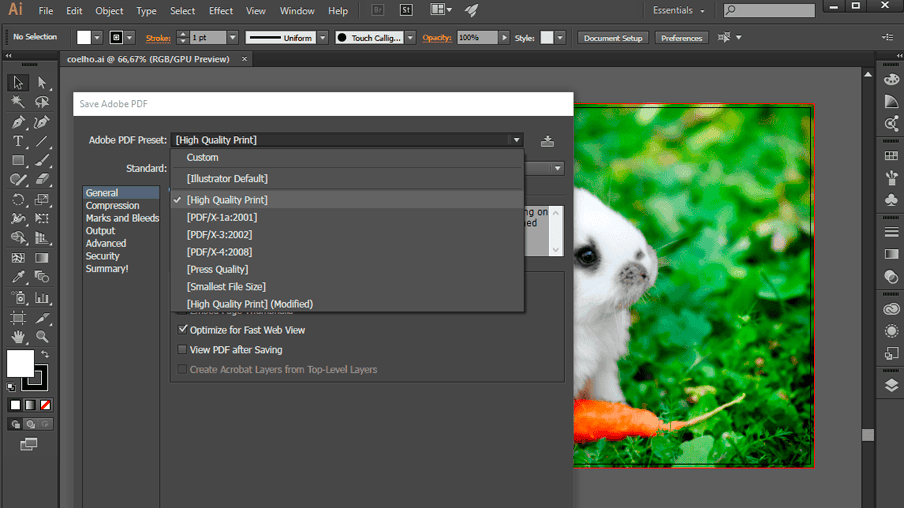This screenshot has width=904, height=508.
Task: Disable Optimize for Fast Web View
Action: point(182,329)
